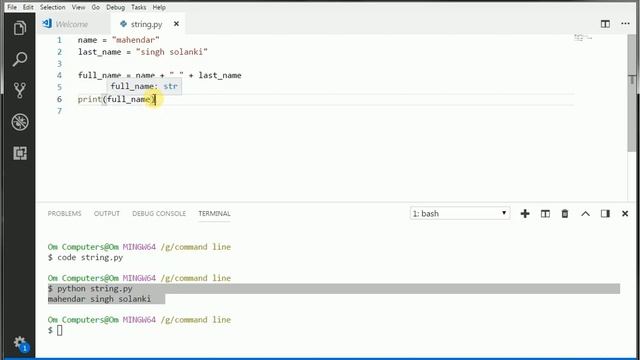This screenshot has height=360, width=640.
Task: Click terminal output 'mahendar singh solanki'
Action: click(x=99, y=299)
